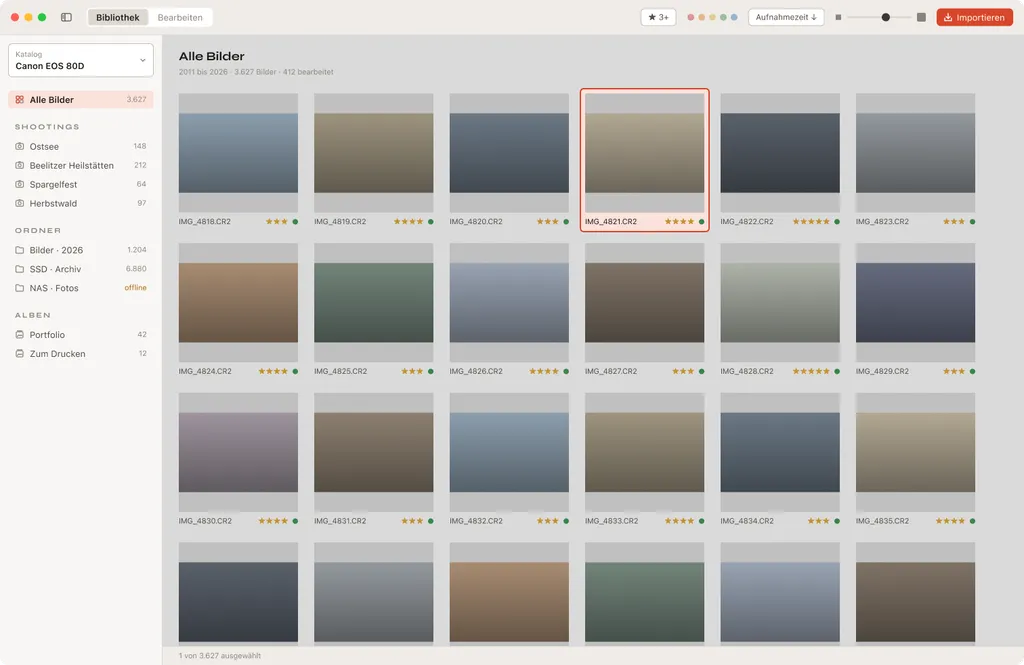Image resolution: width=1024 pixels, height=665 pixels.
Task: Click the '1 von 3.627 ausgewählt' status text
Action: click(x=220, y=656)
